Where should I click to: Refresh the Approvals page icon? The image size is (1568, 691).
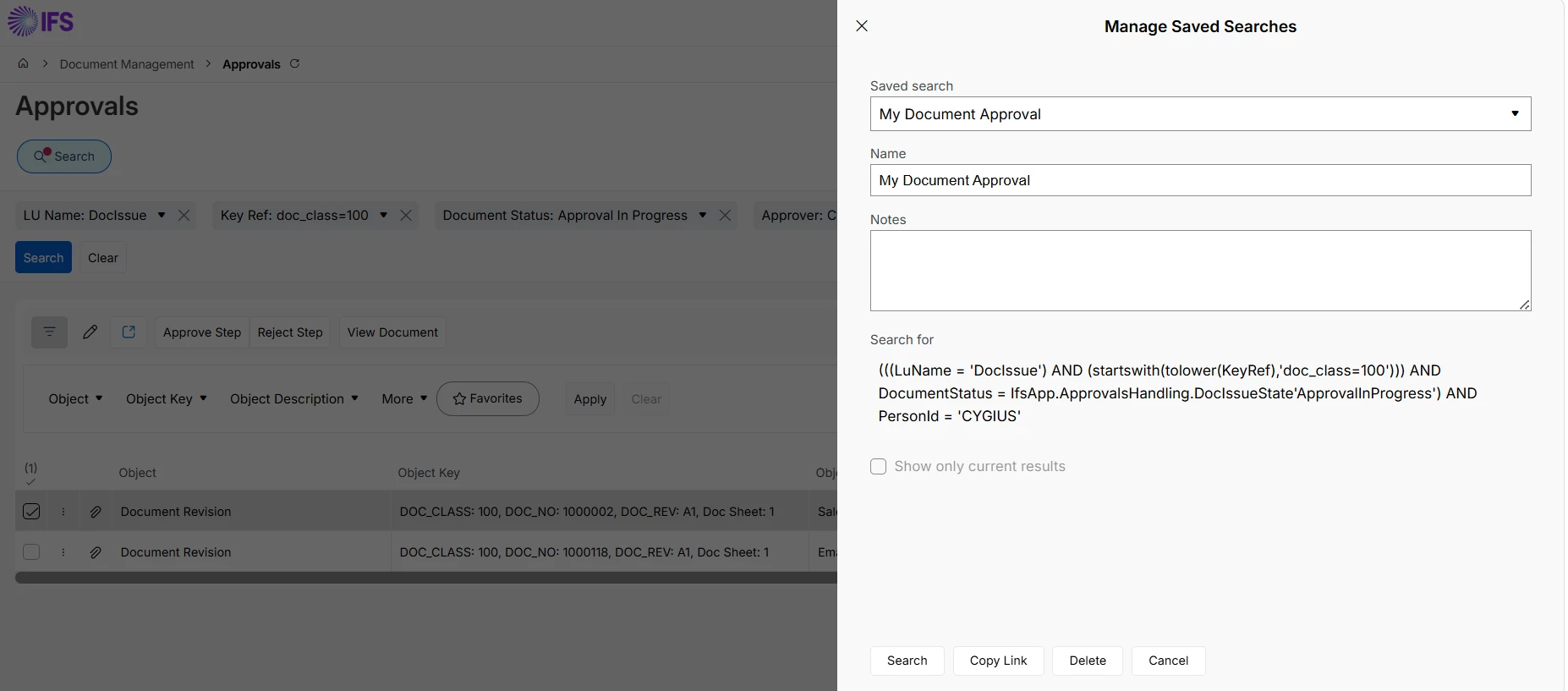294,63
